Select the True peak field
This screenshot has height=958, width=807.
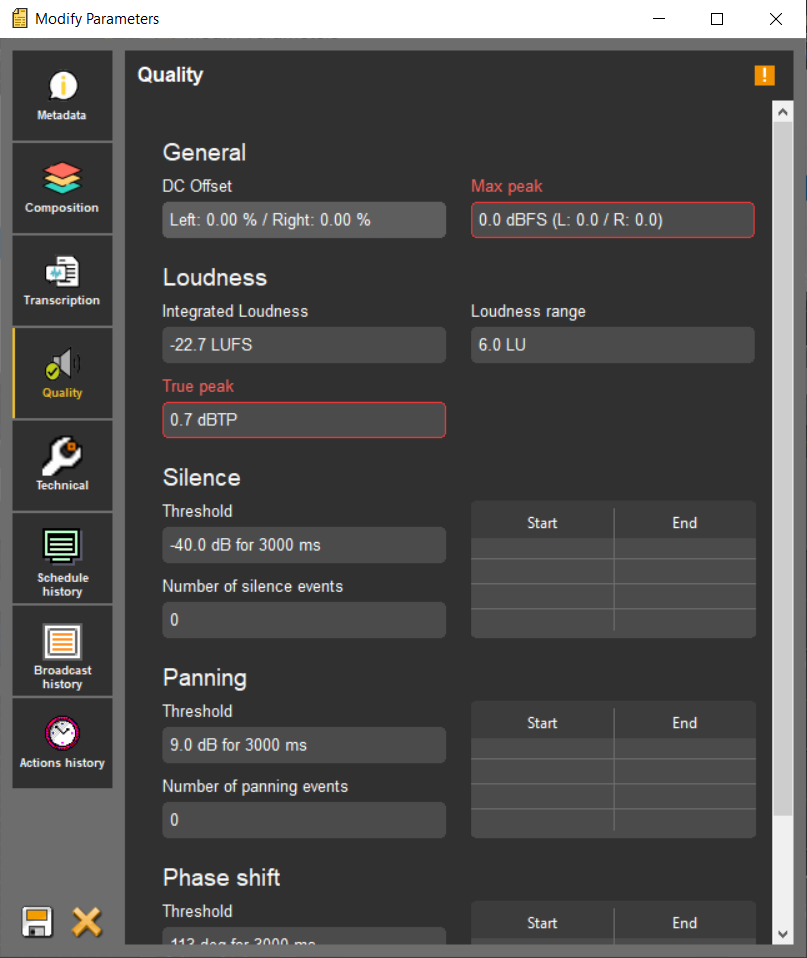tap(304, 420)
